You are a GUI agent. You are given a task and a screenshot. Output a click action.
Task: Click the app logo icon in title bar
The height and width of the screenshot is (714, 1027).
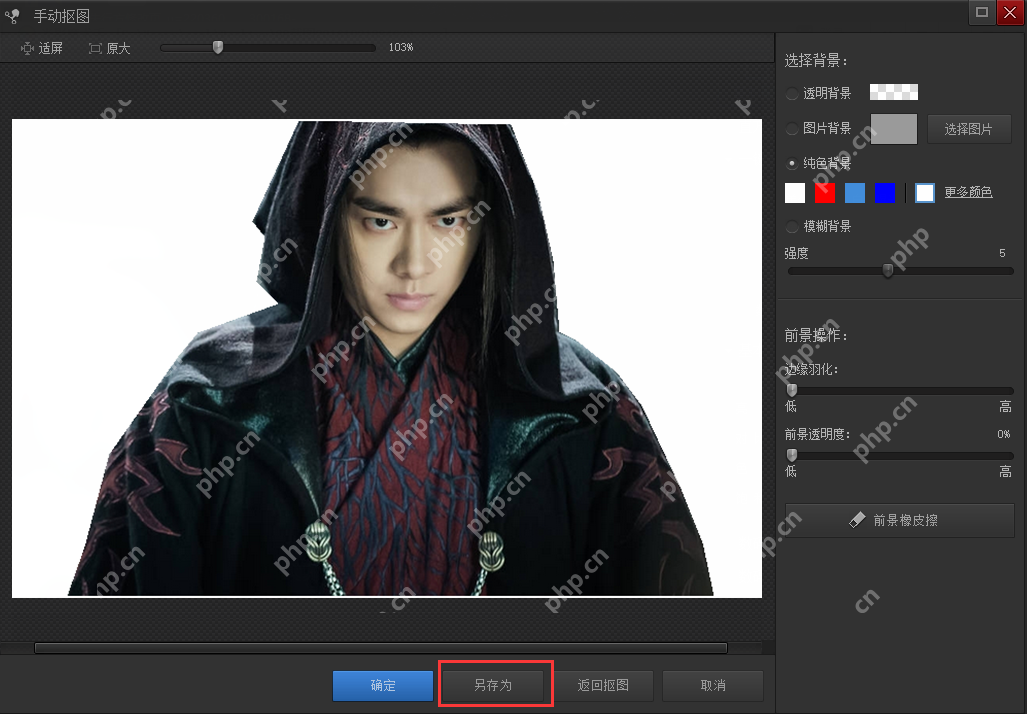[13, 14]
